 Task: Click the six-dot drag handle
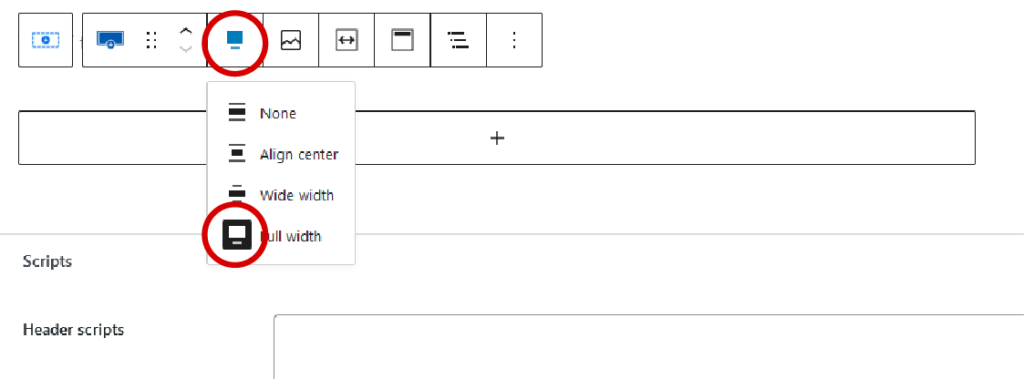pyautogui.click(x=152, y=41)
